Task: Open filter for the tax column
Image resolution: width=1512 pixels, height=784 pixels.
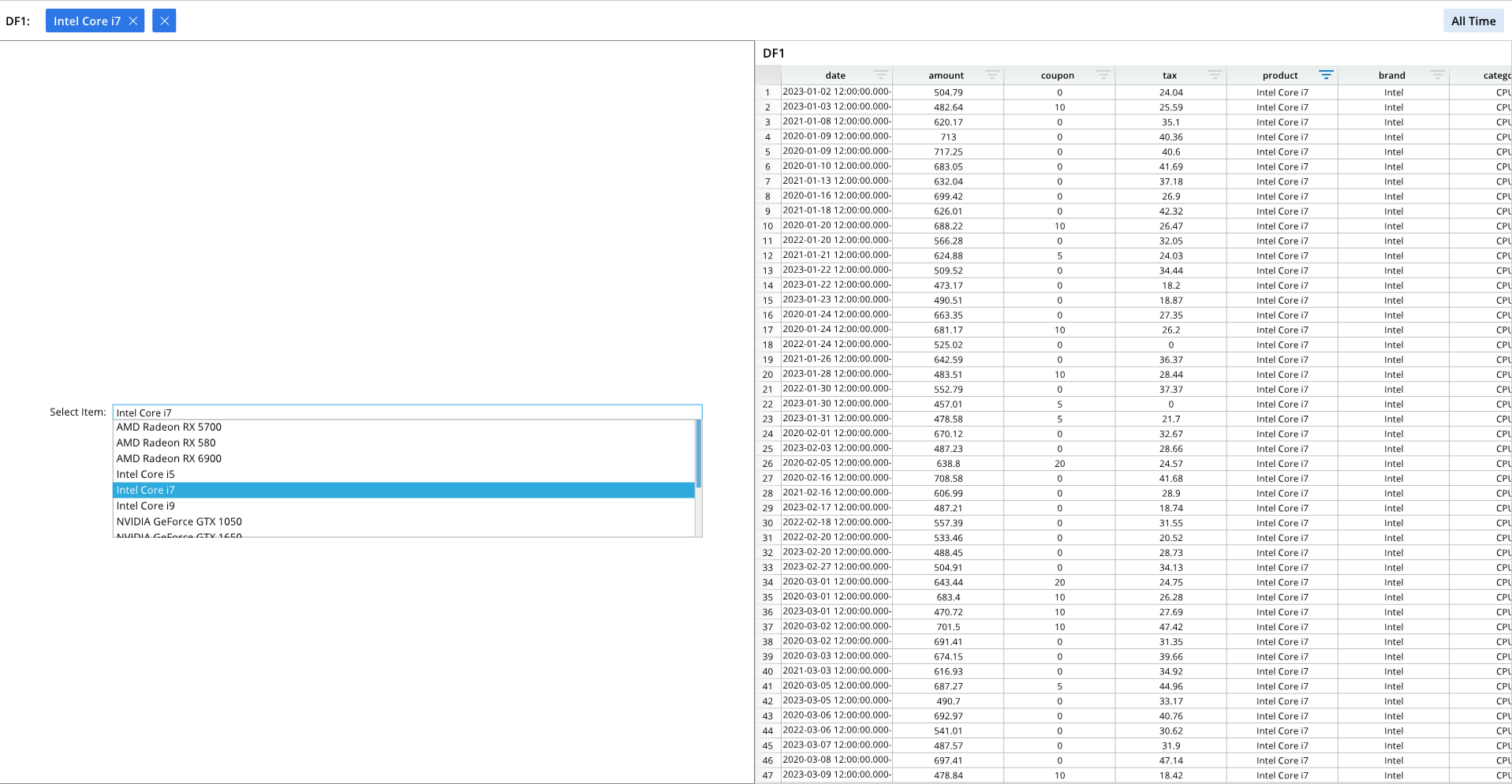Action: 1215,75
